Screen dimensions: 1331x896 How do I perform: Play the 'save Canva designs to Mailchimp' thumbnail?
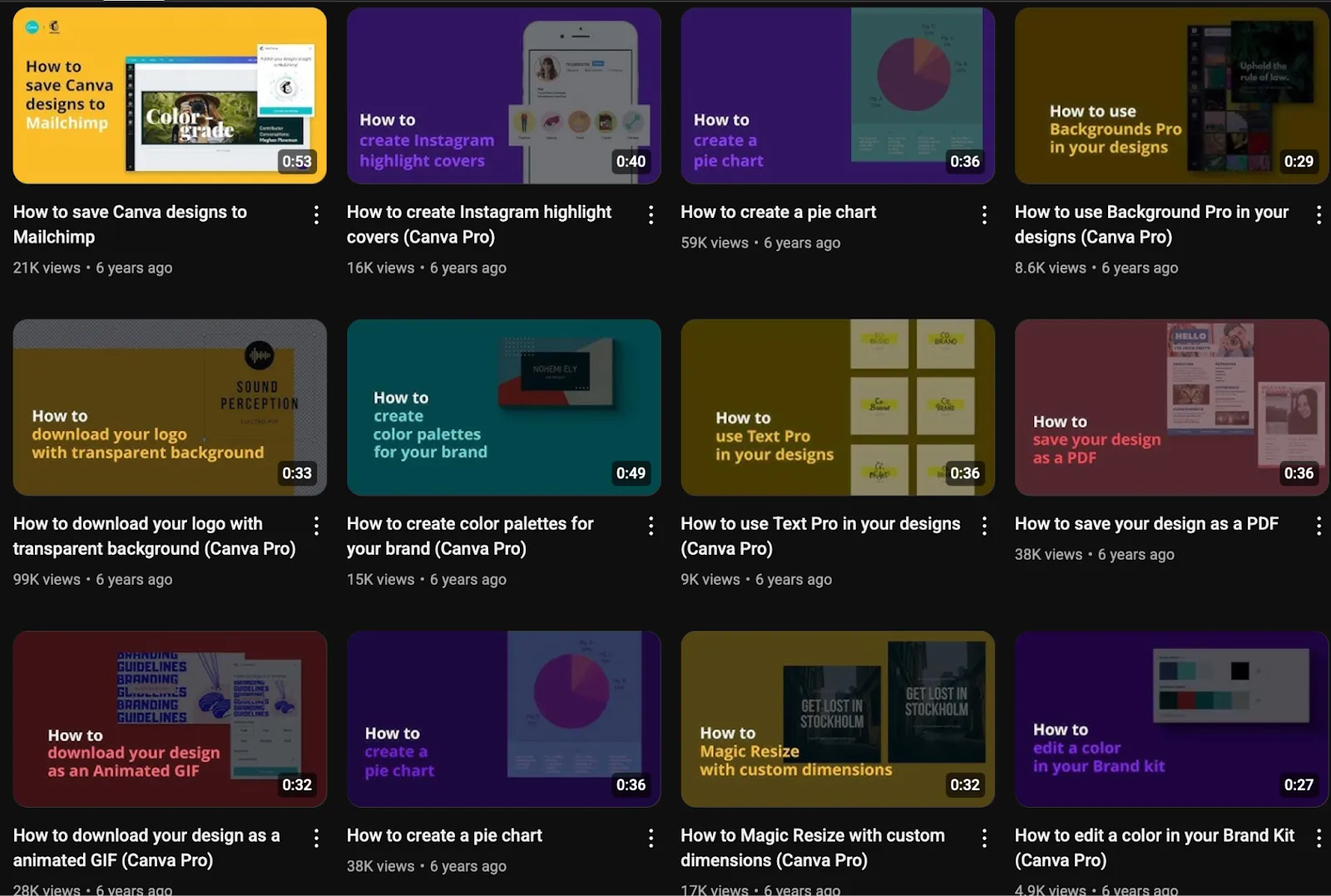point(170,96)
